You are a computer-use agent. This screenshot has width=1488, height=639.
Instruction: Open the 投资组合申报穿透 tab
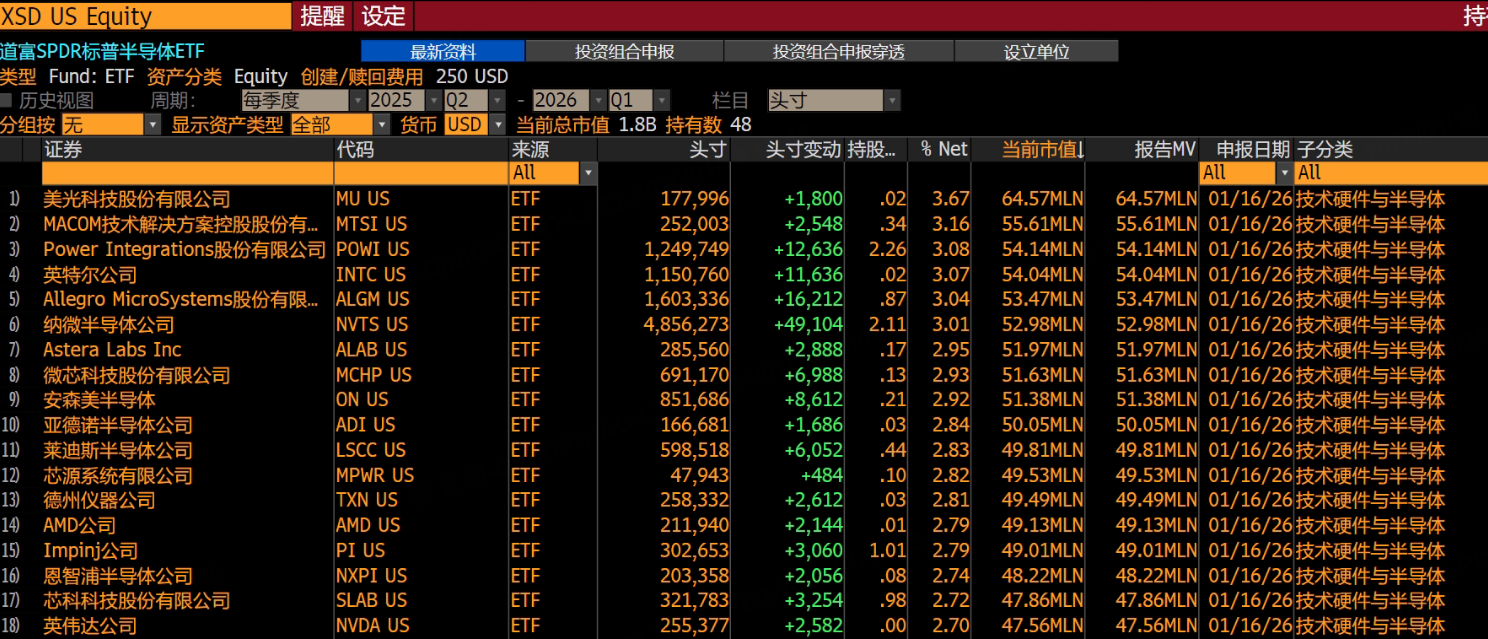coord(838,52)
